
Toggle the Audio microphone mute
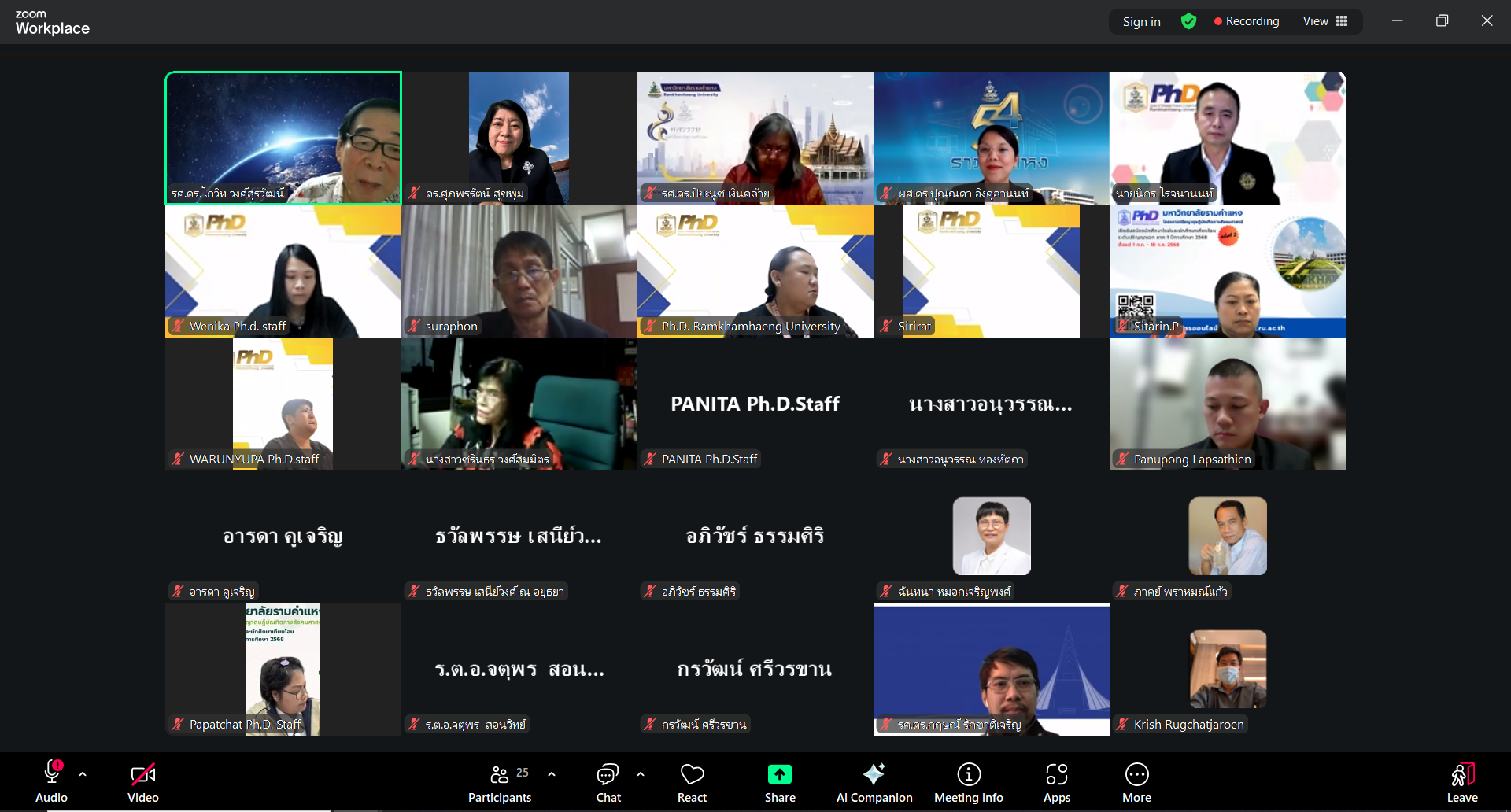pos(52,773)
